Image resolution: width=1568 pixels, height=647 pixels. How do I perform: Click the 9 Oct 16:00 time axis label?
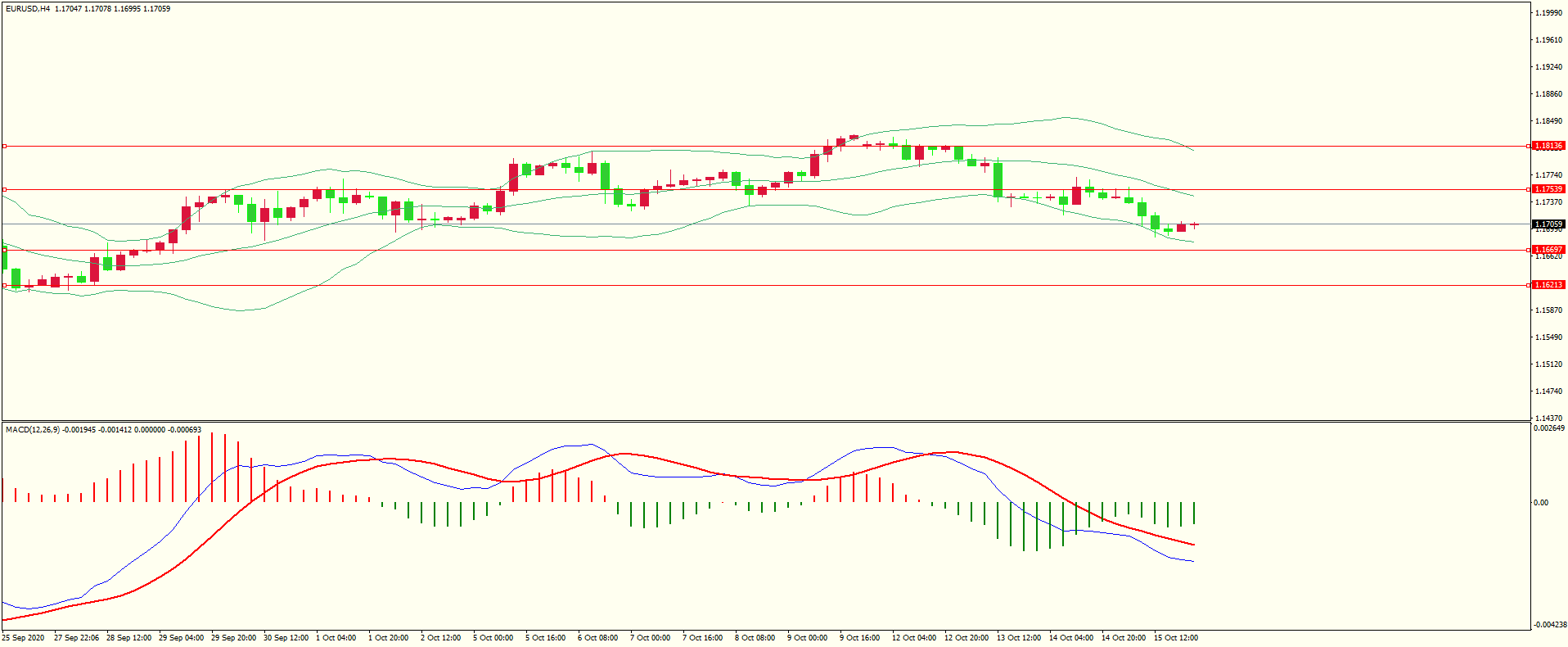859,638
